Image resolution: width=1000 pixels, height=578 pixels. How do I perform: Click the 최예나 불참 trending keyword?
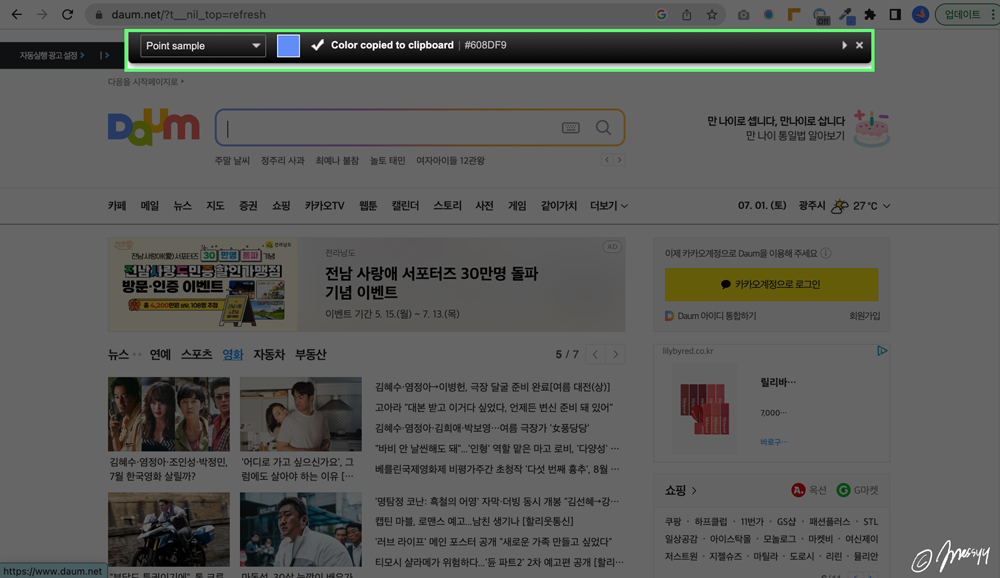tap(337, 161)
